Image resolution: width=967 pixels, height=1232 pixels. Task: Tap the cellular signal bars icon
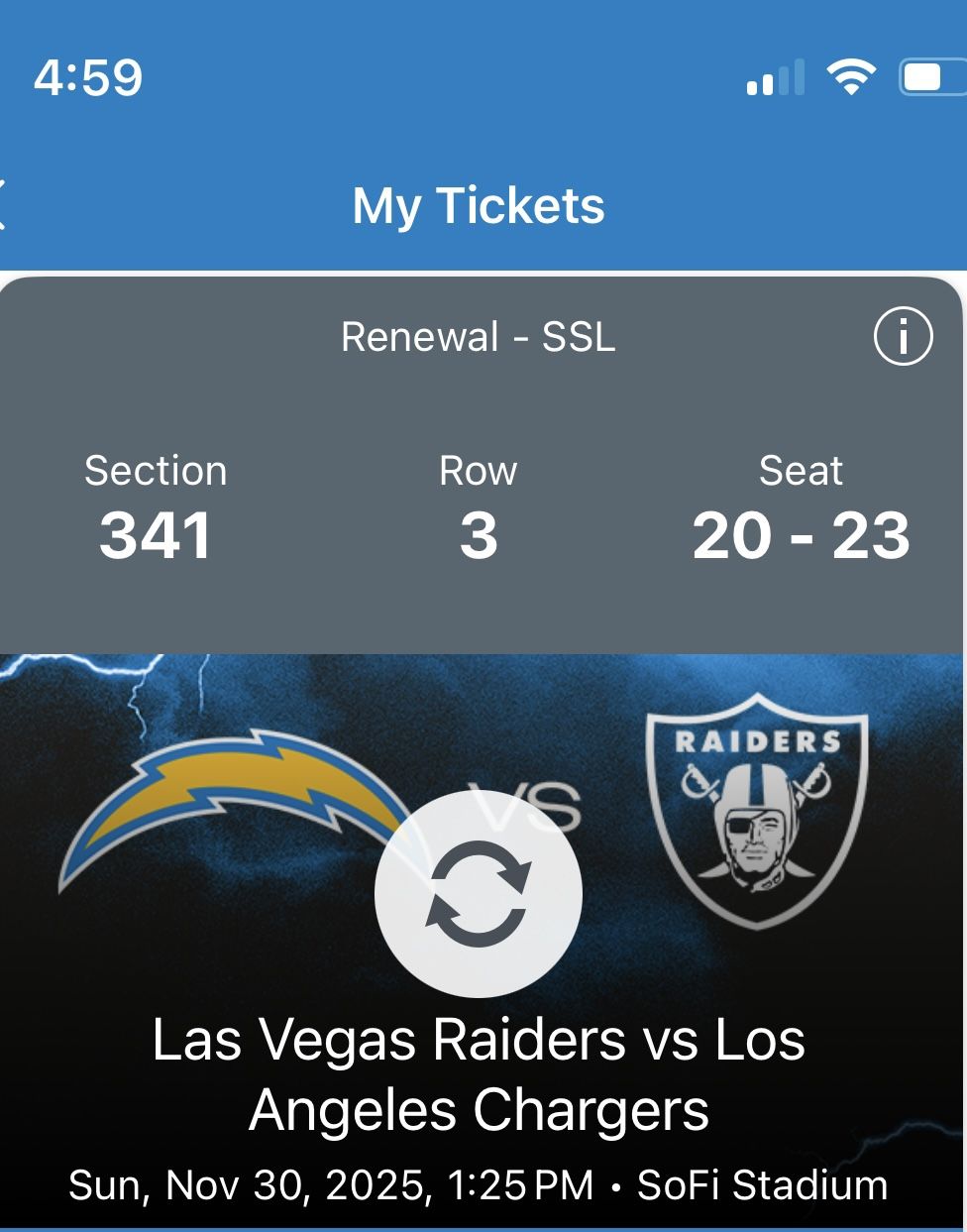(x=775, y=78)
